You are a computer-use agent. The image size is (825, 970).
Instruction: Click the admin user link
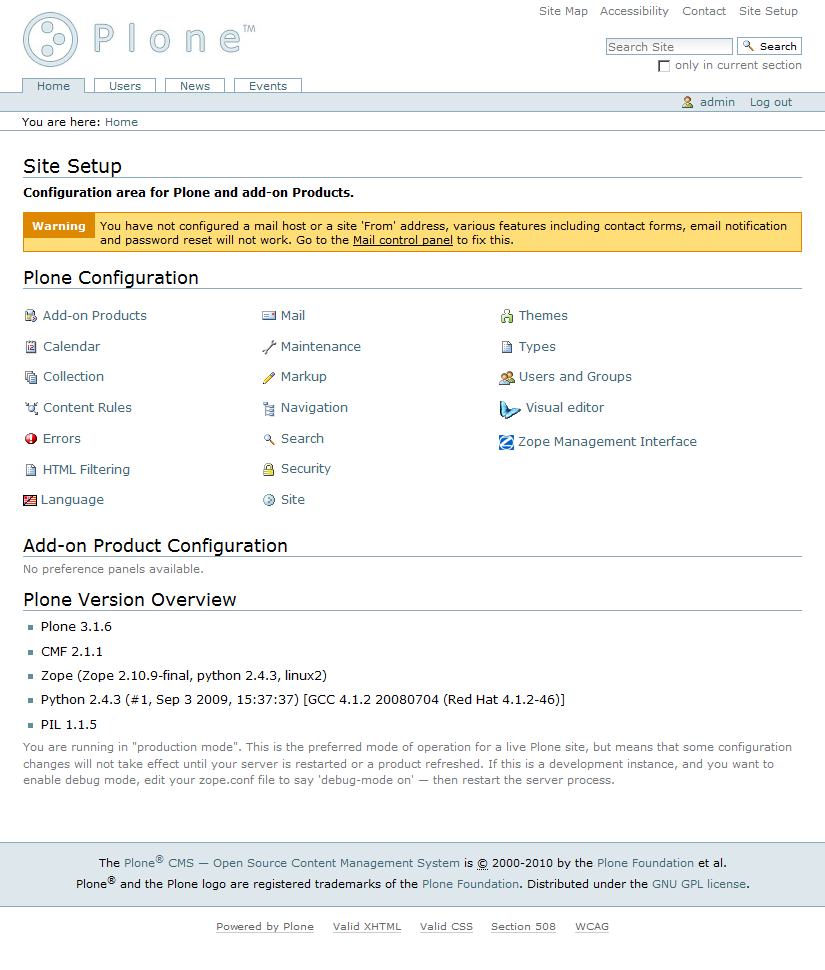717,102
